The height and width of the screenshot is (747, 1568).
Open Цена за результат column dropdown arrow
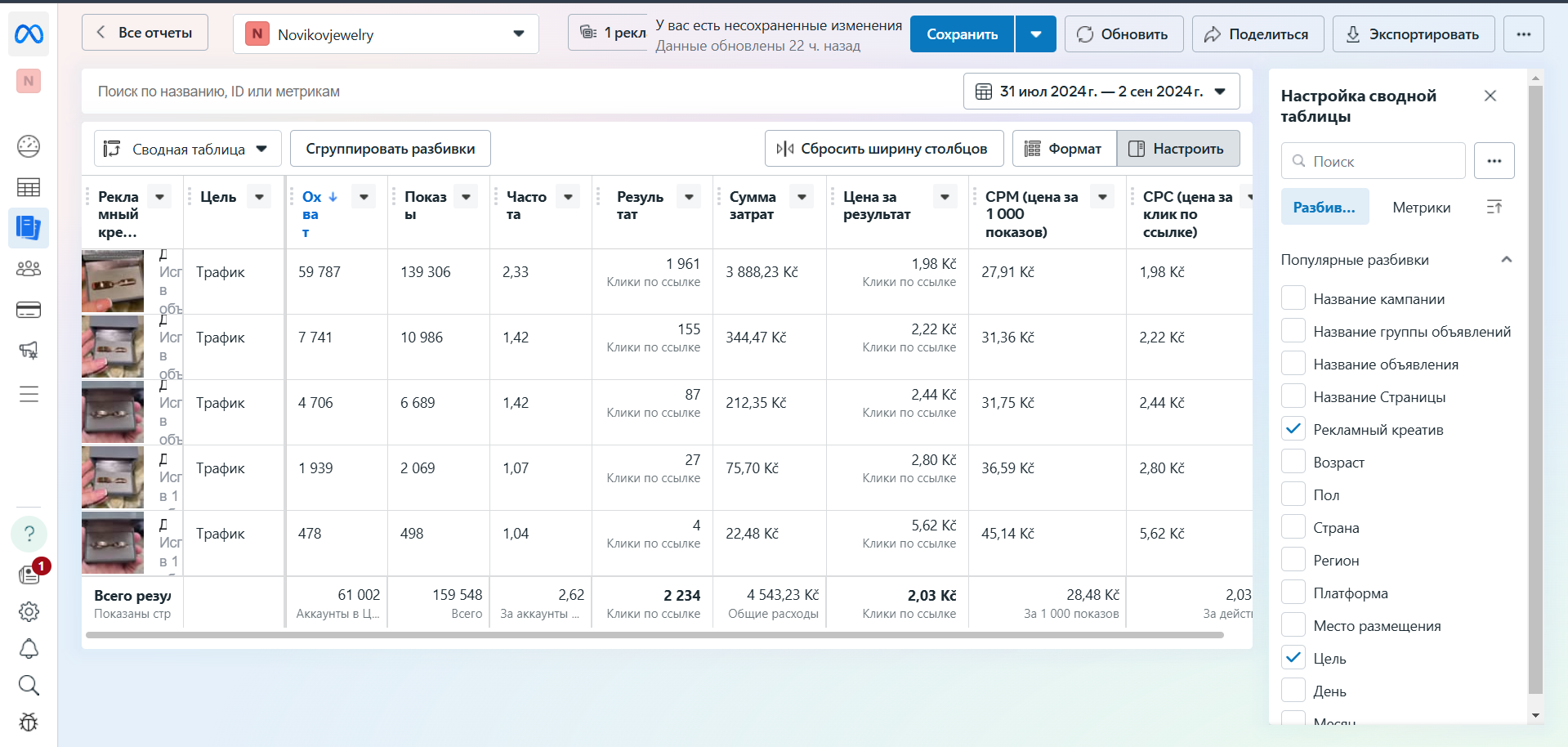945,196
